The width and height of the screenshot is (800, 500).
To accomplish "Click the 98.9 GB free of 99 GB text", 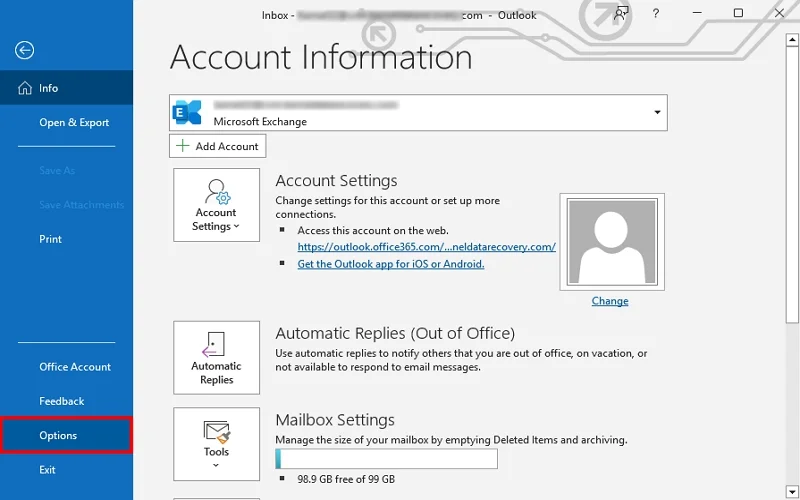I will point(346,479).
